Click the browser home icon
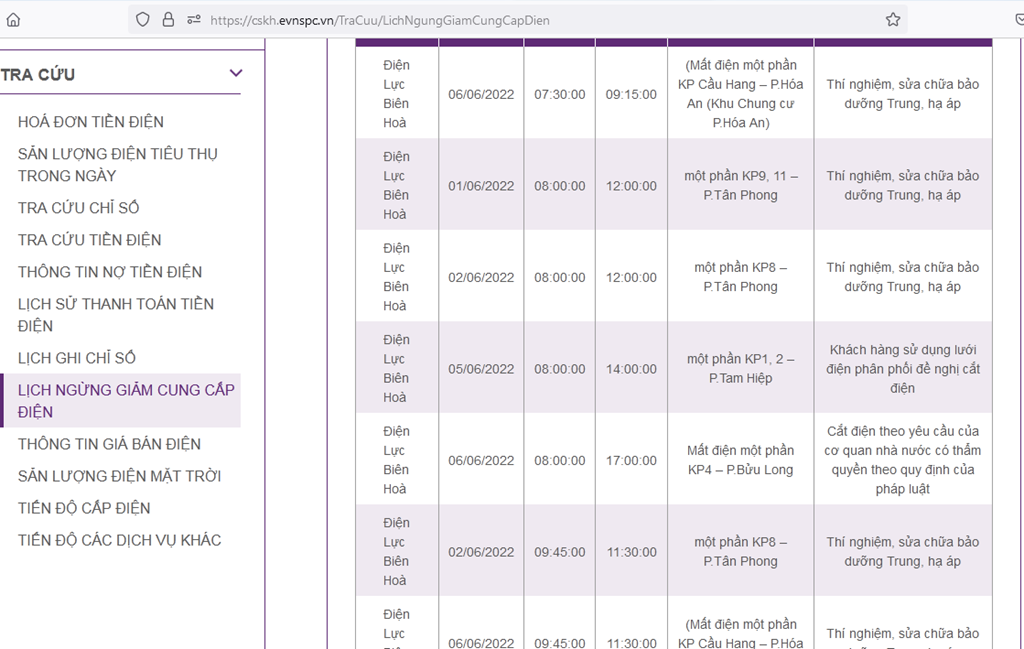Image resolution: width=1024 pixels, height=649 pixels. coord(13,20)
